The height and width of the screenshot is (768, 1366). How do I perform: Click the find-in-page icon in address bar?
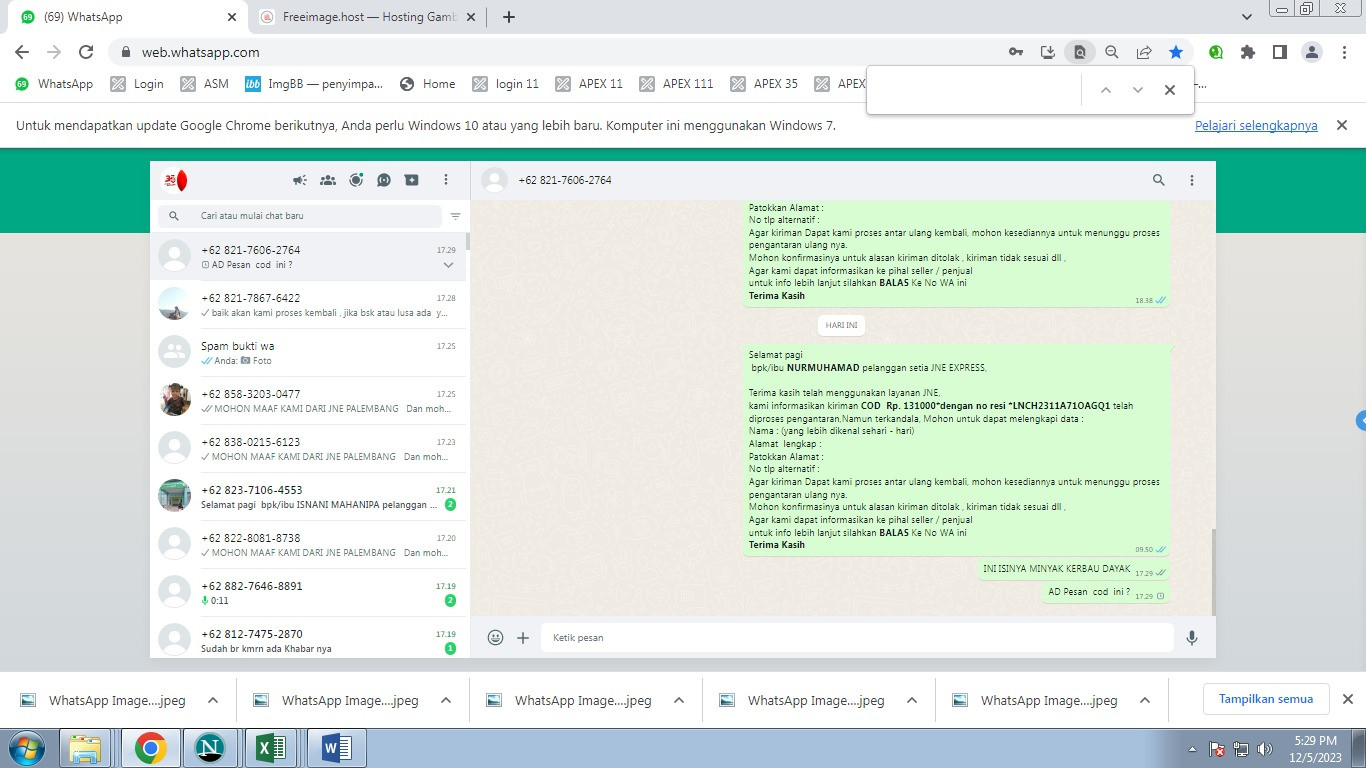coord(1080,52)
